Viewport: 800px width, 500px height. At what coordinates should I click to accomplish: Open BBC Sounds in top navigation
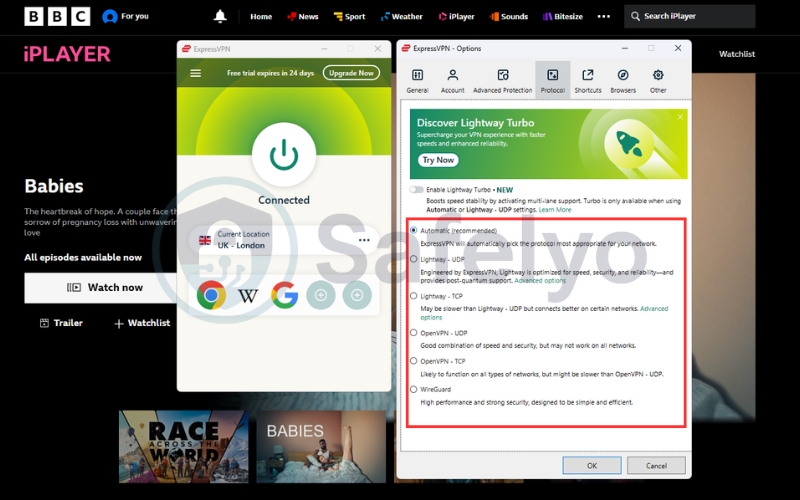coord(509,16)
